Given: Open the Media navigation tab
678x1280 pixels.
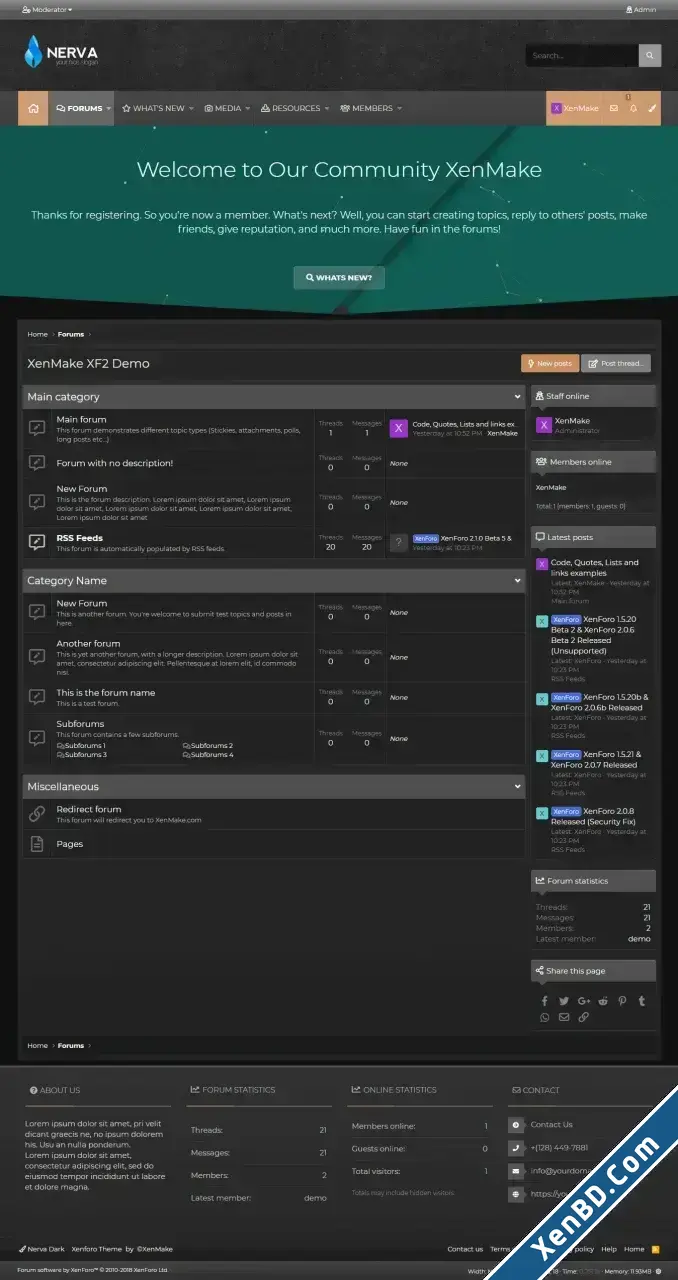Looking at the screenshot, I should (x=223, y=108).
